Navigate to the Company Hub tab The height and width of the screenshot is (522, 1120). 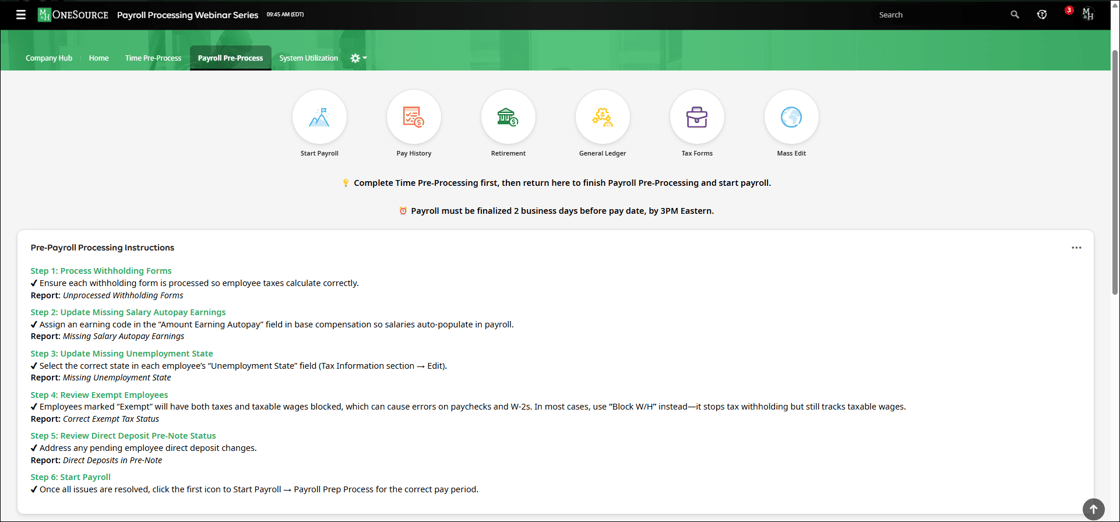point(49,58)
